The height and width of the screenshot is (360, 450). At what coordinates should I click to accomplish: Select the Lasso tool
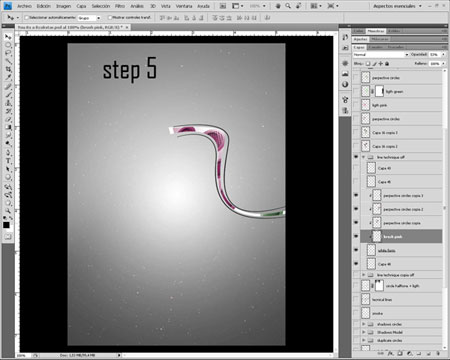(x=8, y=53)
